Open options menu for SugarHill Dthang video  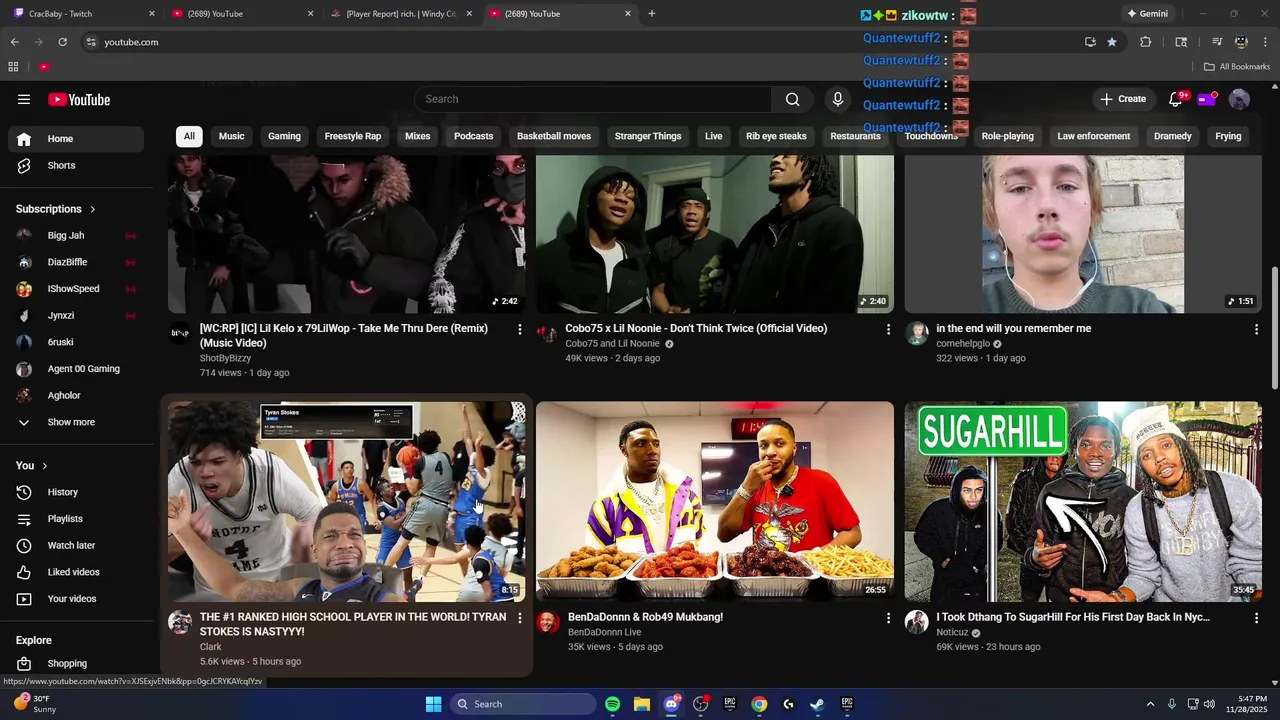(1256, 618)
